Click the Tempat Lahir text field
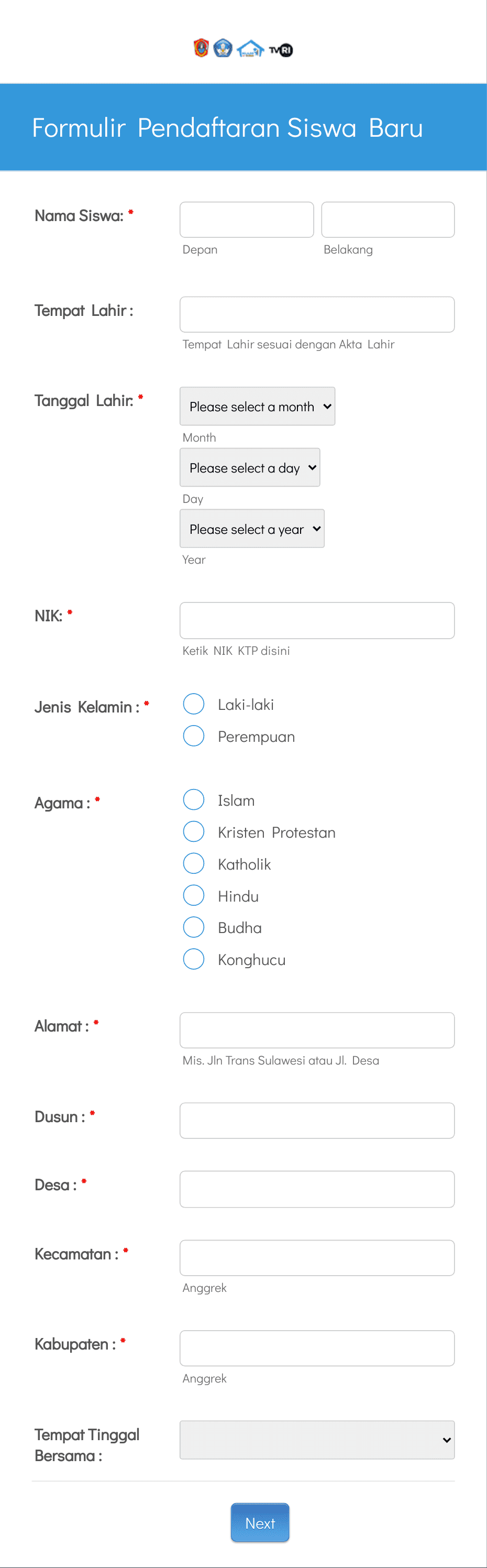This screenshot has width=487, height=1568. pyautogui.click(x=316, y=315)
